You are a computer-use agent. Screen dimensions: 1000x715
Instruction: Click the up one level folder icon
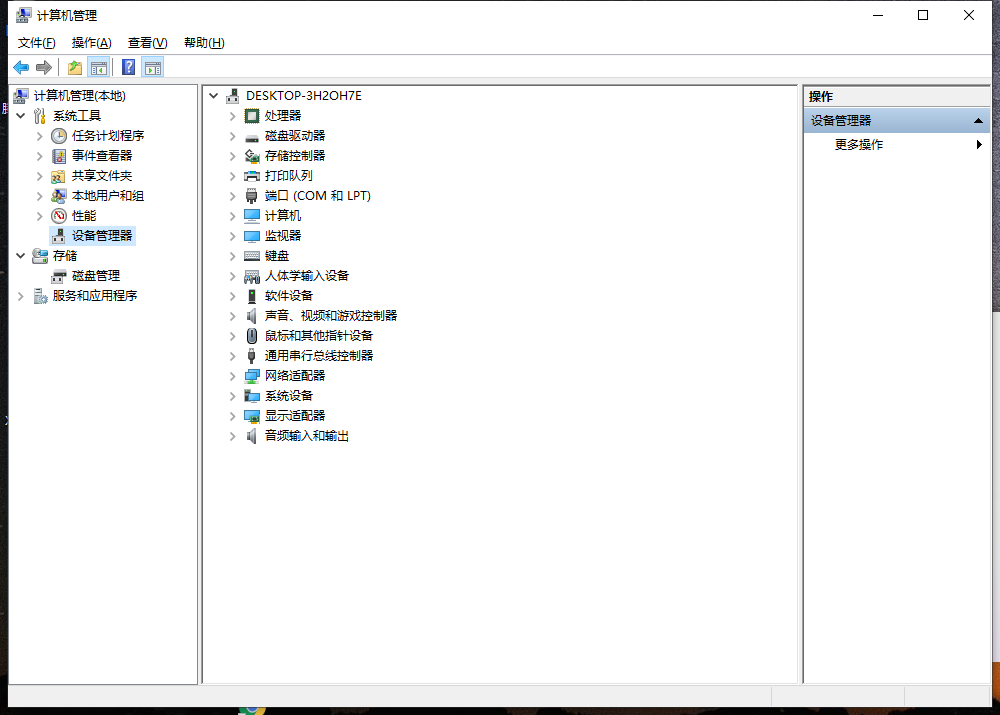(x=74, y=67)
